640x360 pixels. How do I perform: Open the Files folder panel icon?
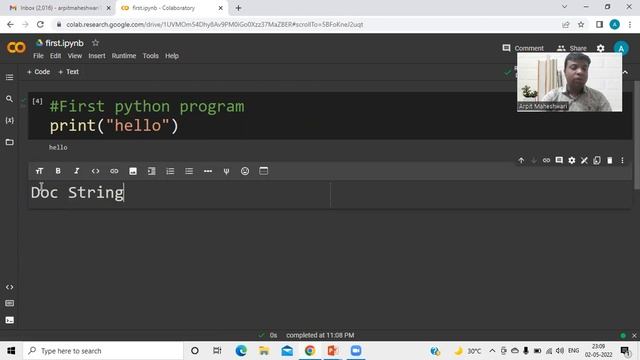(9, 142)
